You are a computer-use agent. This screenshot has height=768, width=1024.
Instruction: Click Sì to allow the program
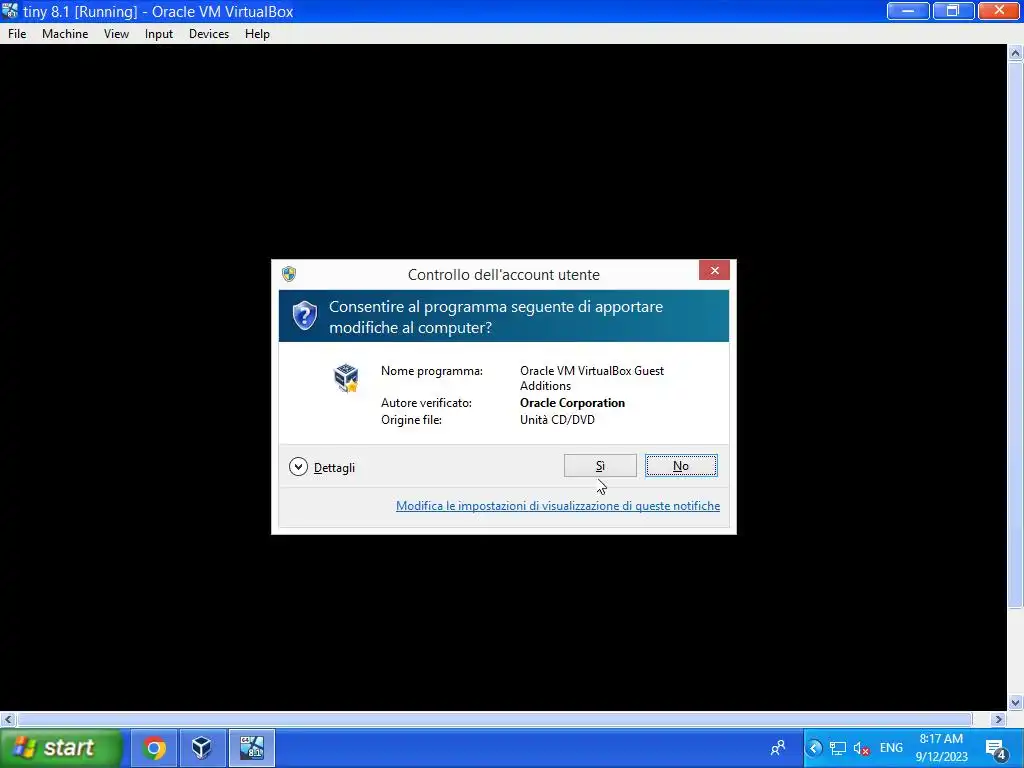[600, 466]
